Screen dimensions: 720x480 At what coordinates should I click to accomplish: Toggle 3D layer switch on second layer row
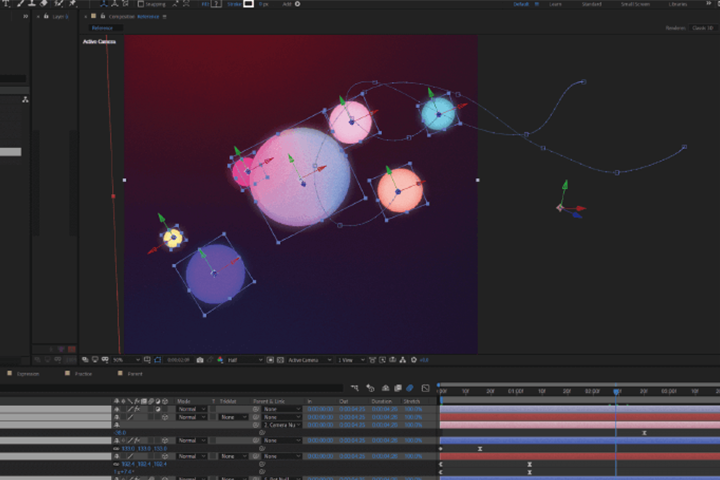[x=165, y=417]
